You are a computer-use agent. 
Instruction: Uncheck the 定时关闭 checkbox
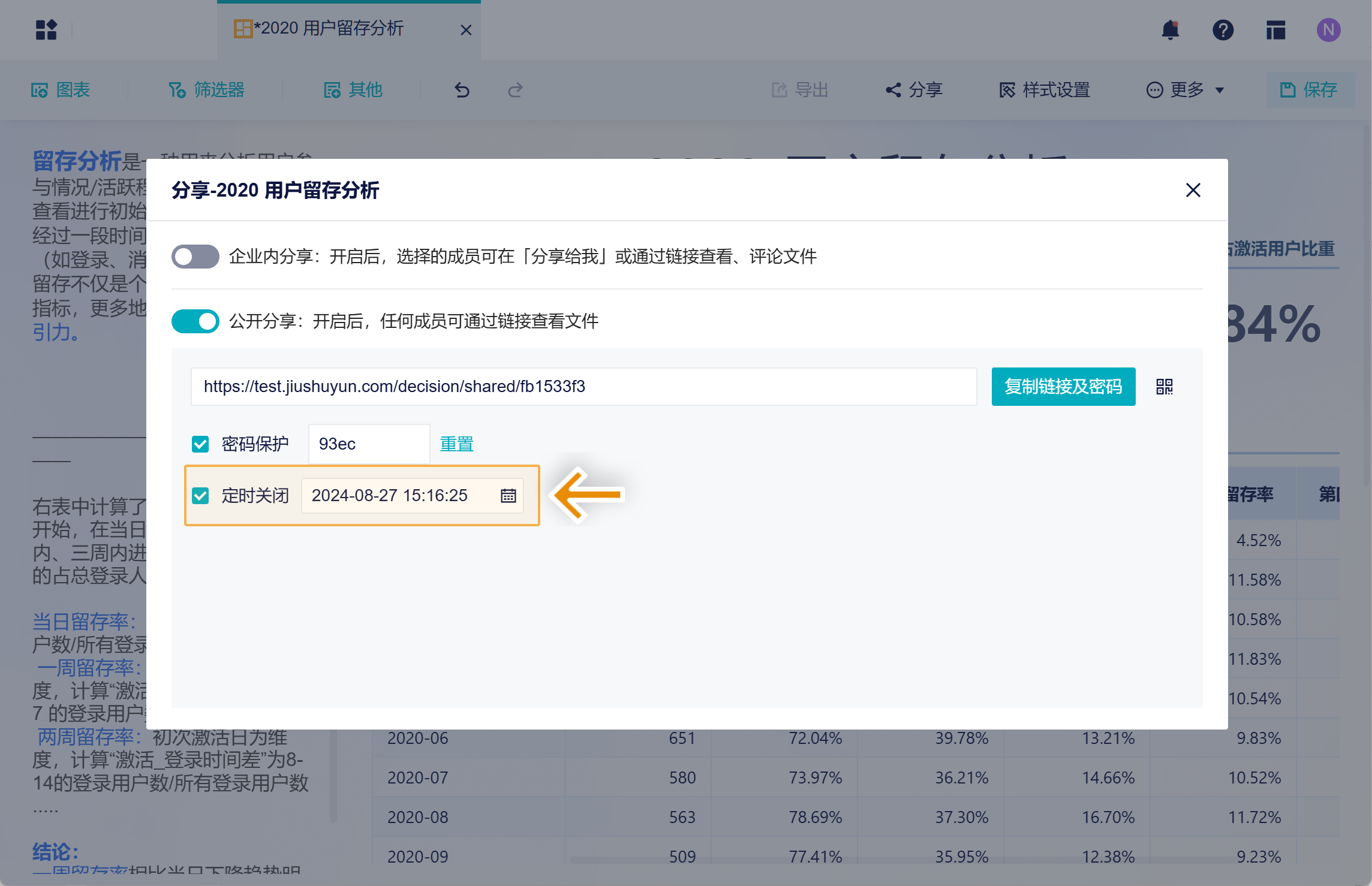click(x=200, y=496)
